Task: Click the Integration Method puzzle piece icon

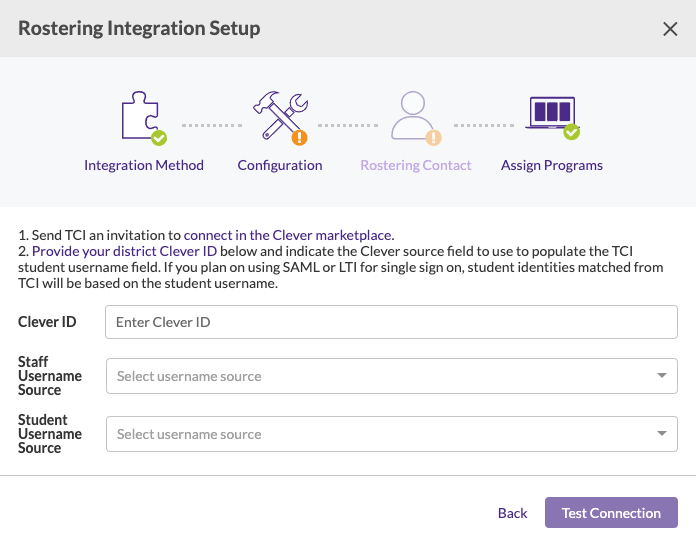Action: pos(143,118)
